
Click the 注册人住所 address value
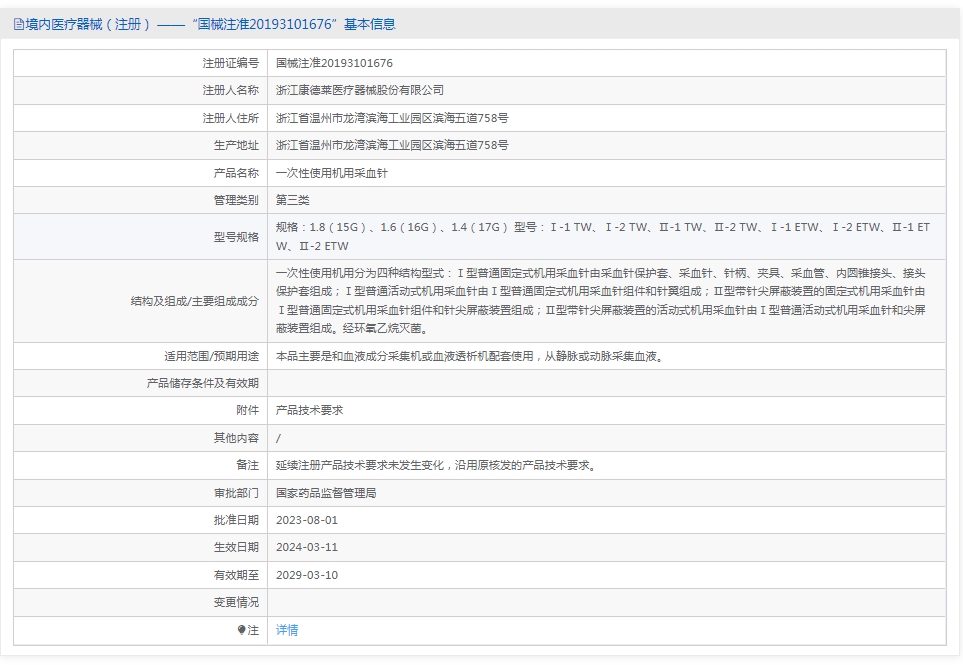coord(392,118)
